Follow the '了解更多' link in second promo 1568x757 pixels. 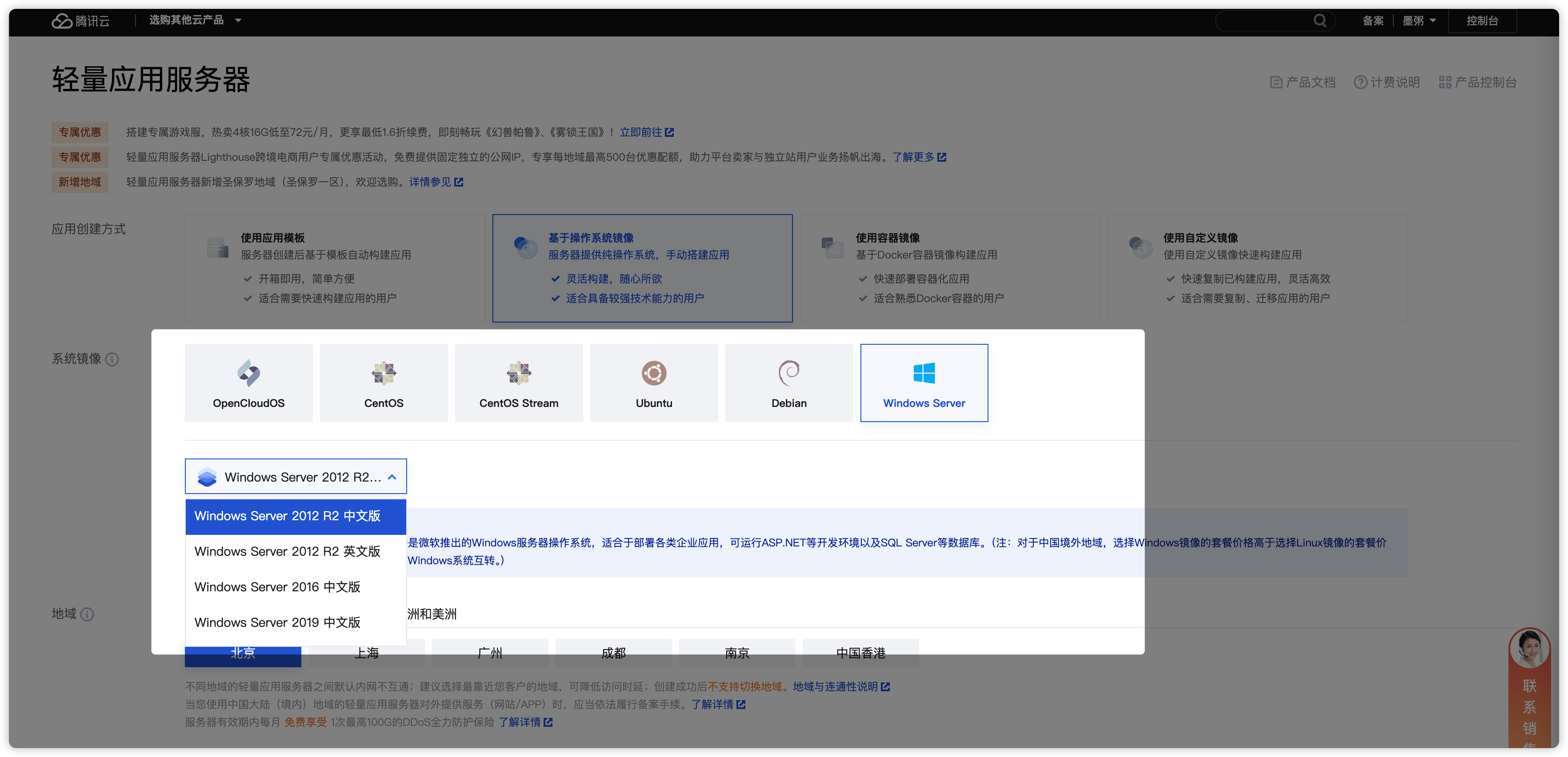click(x=913, y=157)
